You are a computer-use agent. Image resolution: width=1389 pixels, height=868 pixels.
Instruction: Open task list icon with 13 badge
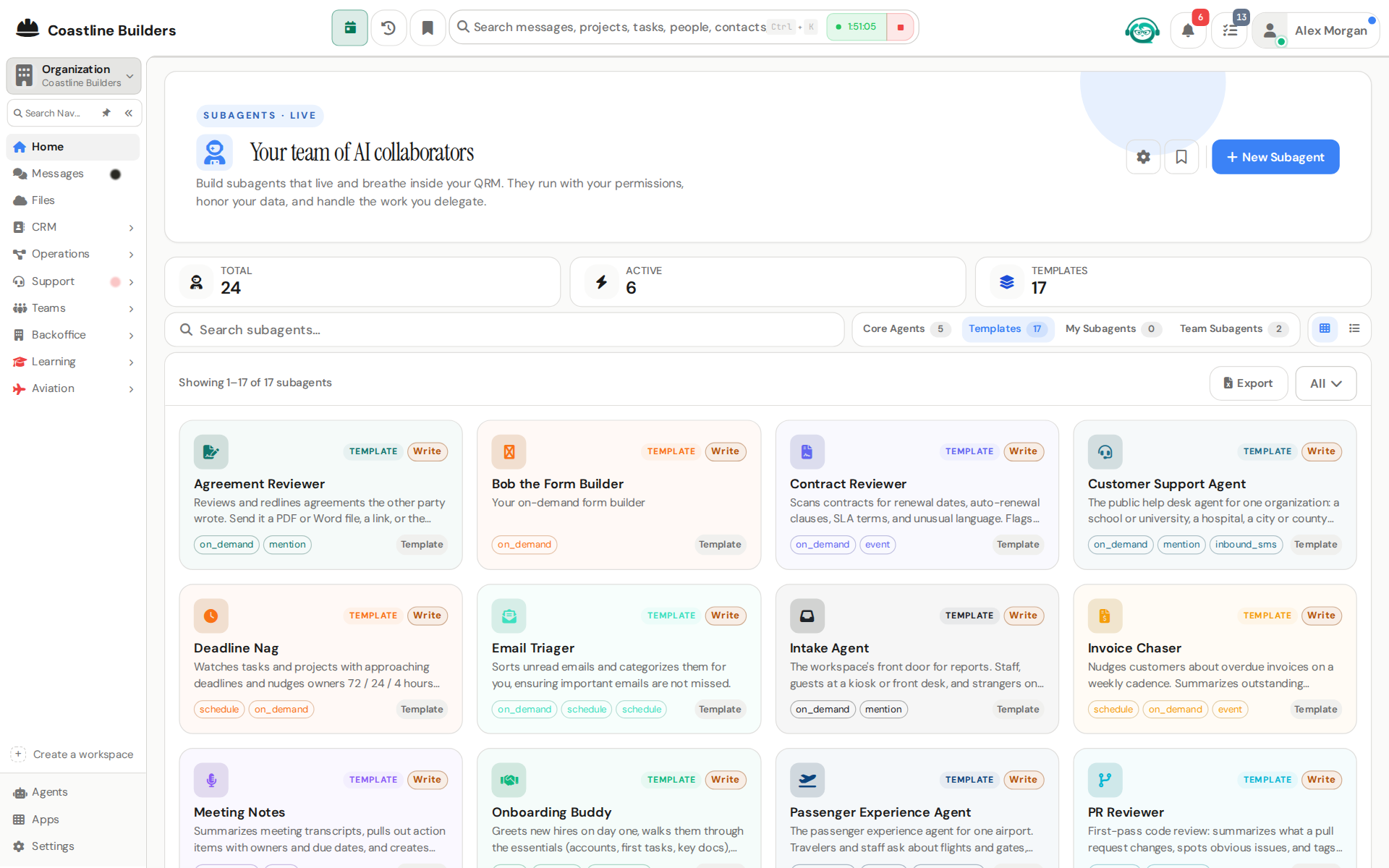coord(1230,30)
